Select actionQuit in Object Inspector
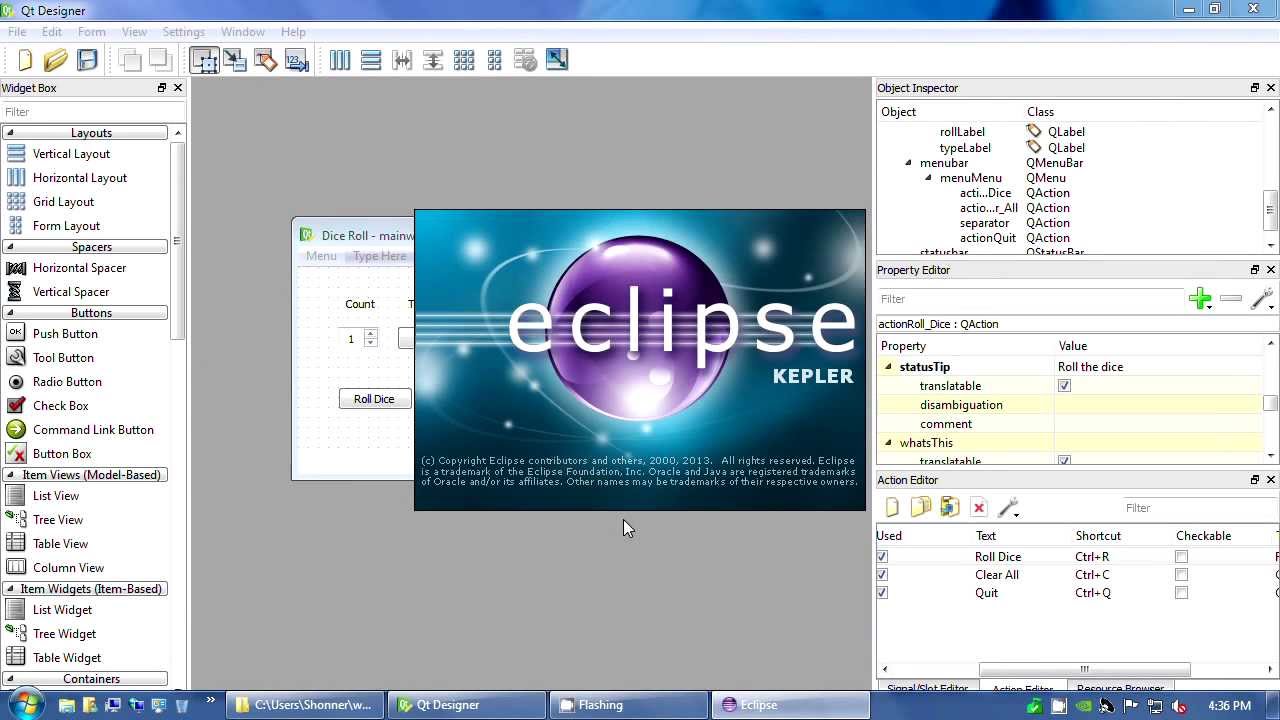 point(988,238)
